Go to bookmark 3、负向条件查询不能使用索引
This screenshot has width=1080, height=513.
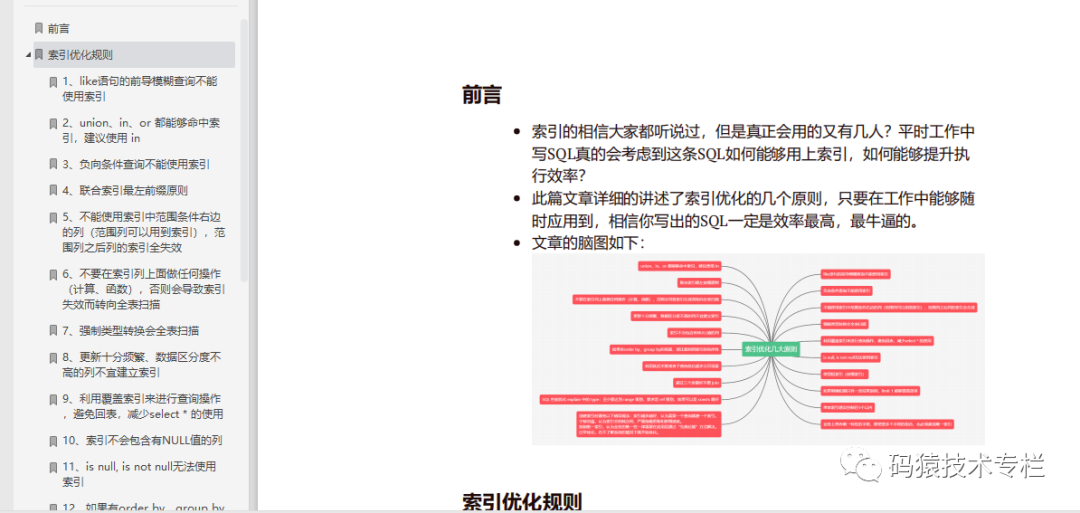pos(136,165)
